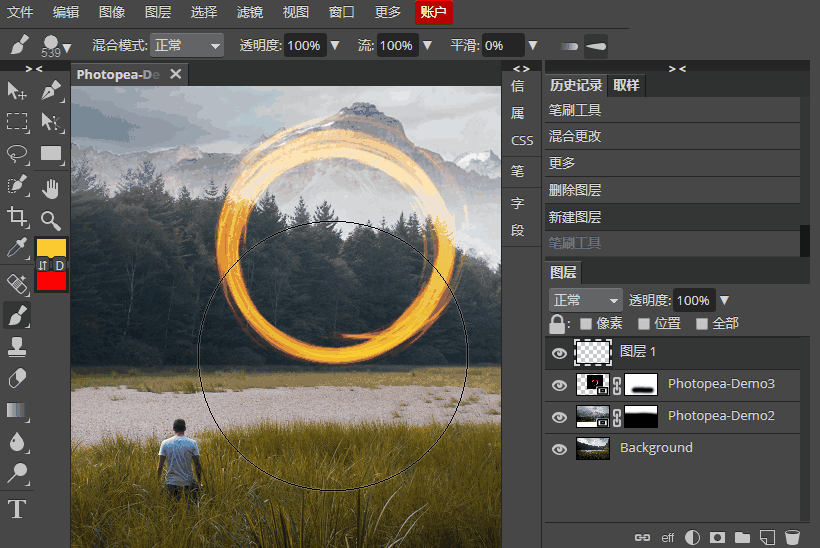Close the Photopea-De document tab
This screenshot has height=548, width=820.
click(x=176, y=74)
